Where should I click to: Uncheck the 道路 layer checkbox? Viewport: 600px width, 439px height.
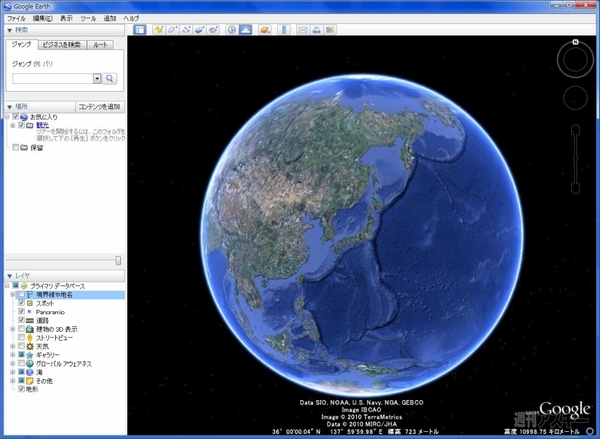pyautogui.click(x=21, y=320)
